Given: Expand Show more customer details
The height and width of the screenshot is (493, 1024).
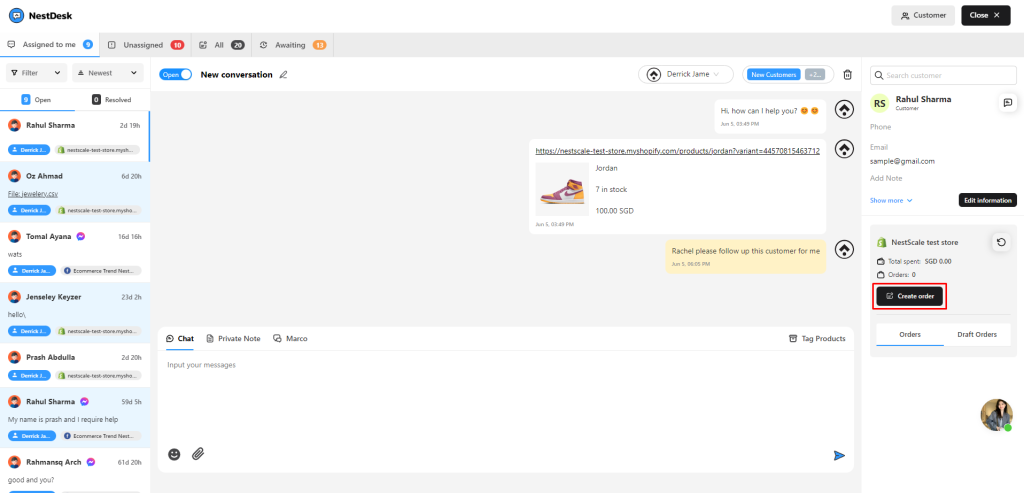Looking at the screenshot, I should [x=891, y=200].
